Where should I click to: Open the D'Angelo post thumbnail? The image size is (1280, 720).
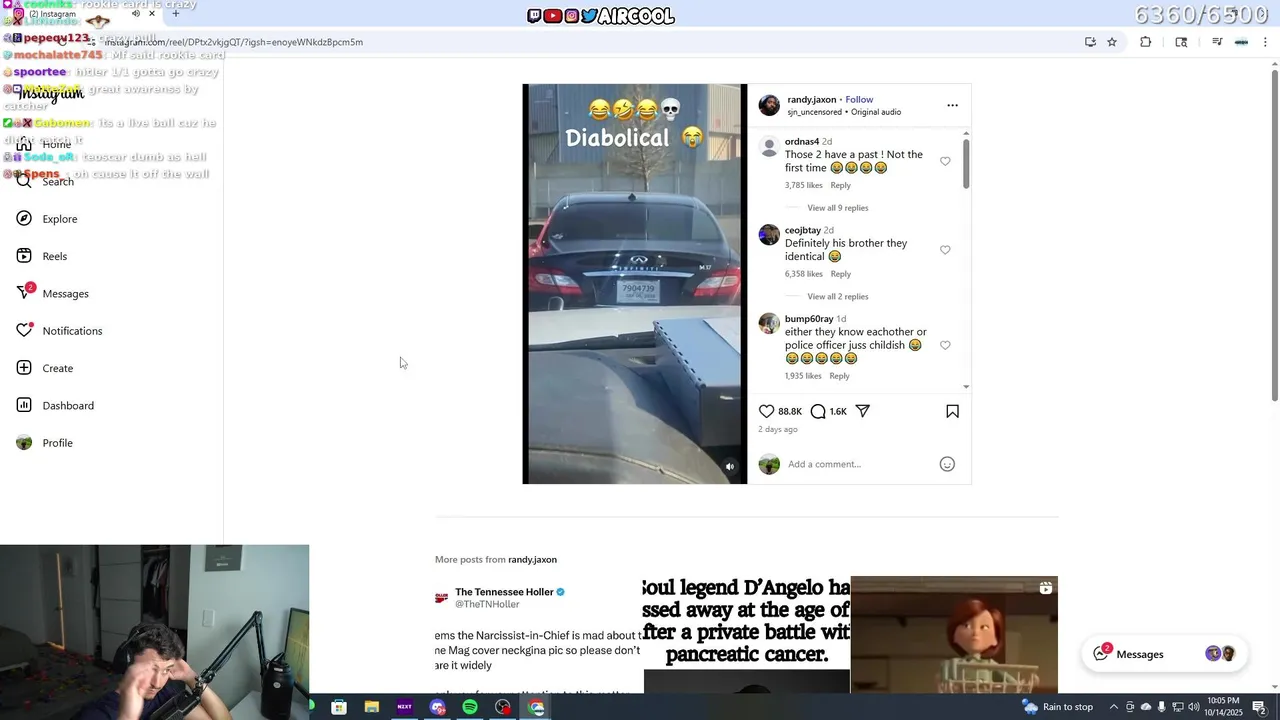pos(746,635)
